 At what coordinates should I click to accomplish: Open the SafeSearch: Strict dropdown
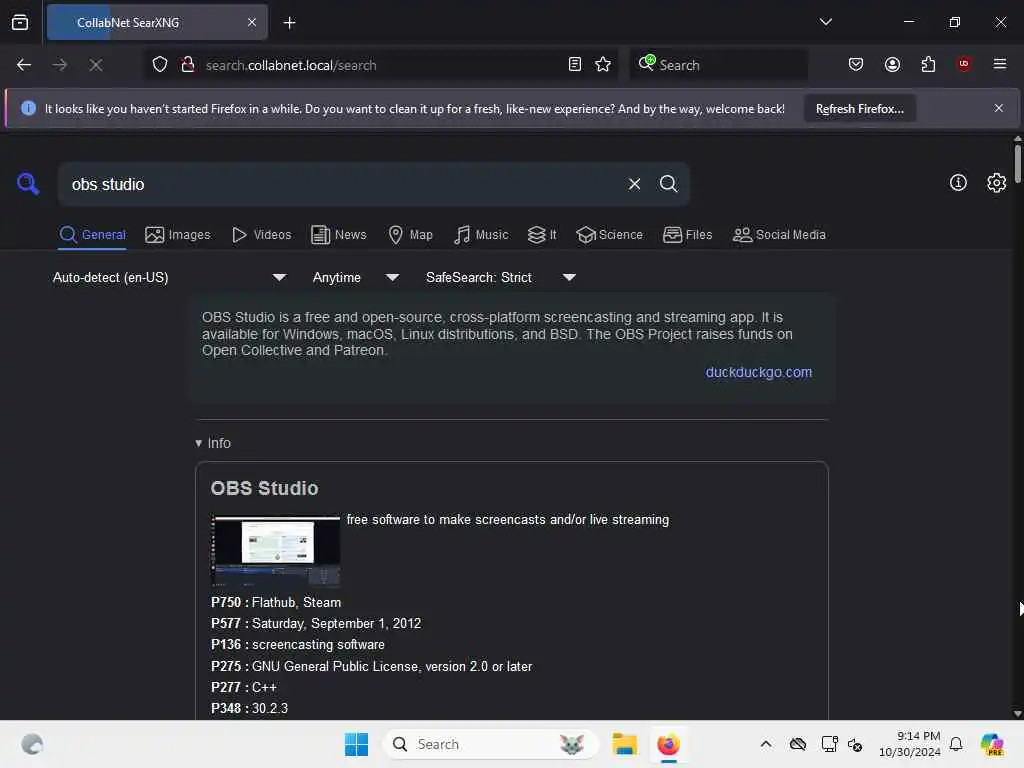(x=501, y=278)
